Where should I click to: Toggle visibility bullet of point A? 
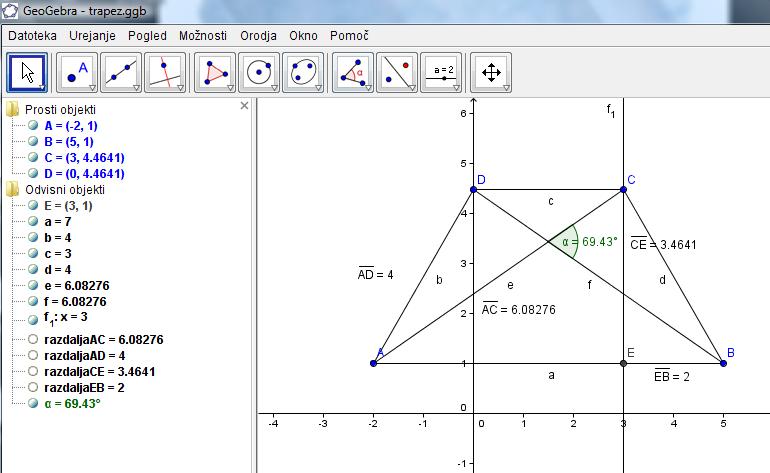click(x=33, y=126)
